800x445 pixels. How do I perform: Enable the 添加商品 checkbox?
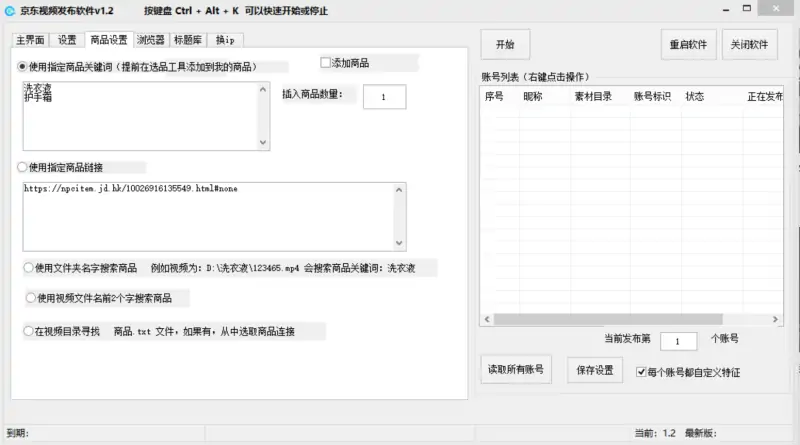pyautogui.click(x=325, y=63)
